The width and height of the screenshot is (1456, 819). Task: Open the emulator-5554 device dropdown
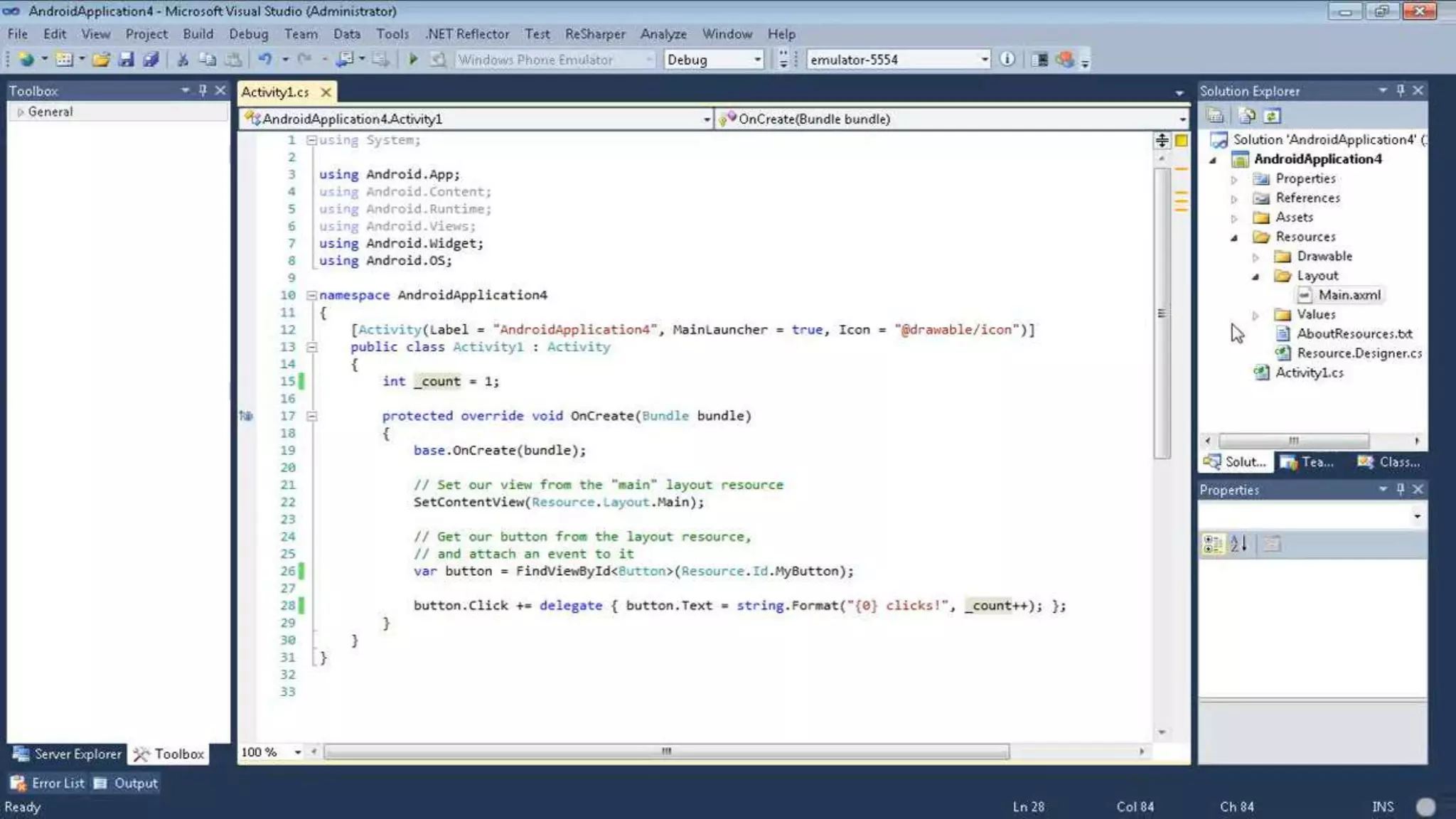[x=984, y=60]
